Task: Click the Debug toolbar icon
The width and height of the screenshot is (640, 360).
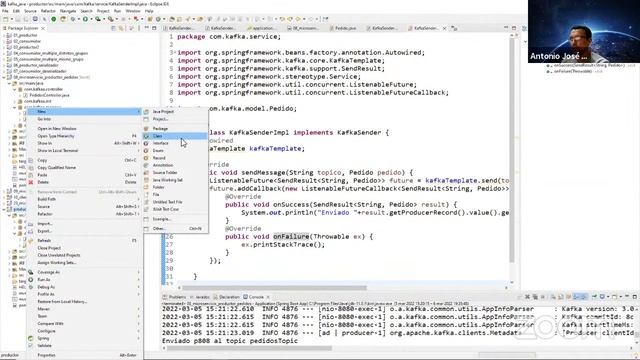Action: 73,19
